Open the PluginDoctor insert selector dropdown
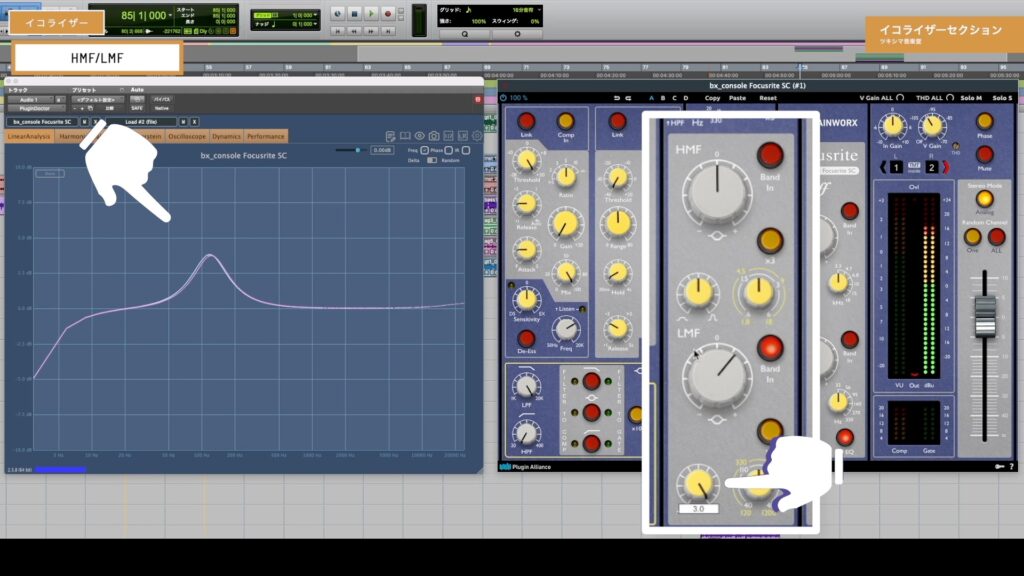Image resolution: width=1024 pixels, height=576 pixels. click(x=35, y=108)
